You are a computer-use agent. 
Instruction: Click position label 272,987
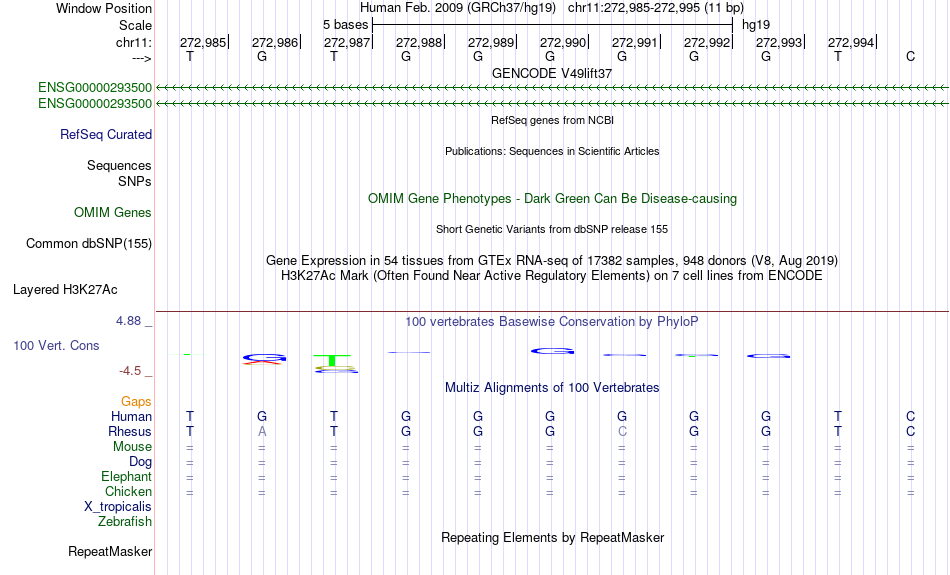(x=347, y=42)
